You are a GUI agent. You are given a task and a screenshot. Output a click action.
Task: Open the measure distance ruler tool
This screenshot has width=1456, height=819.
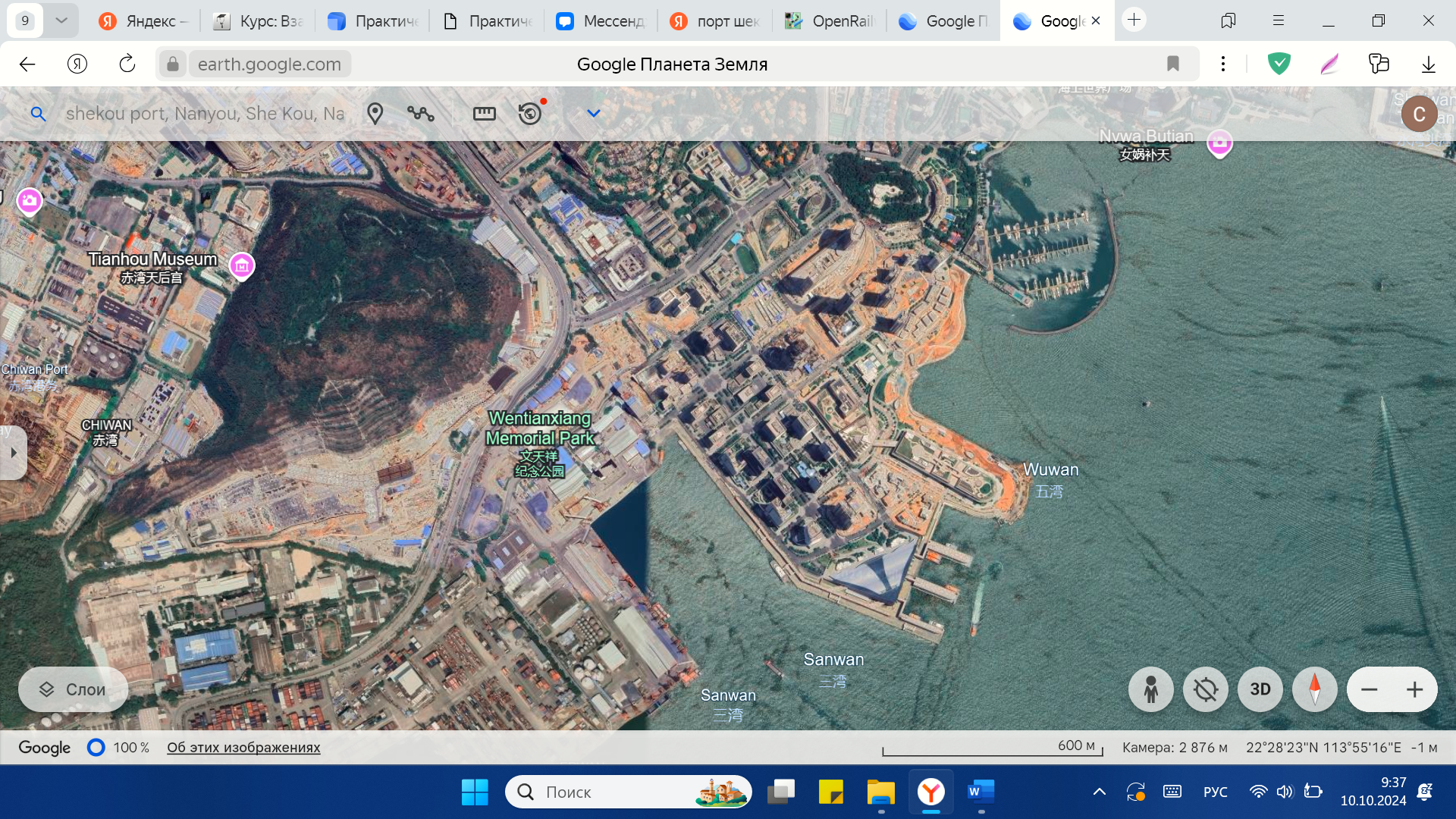[x=484, y=114]
